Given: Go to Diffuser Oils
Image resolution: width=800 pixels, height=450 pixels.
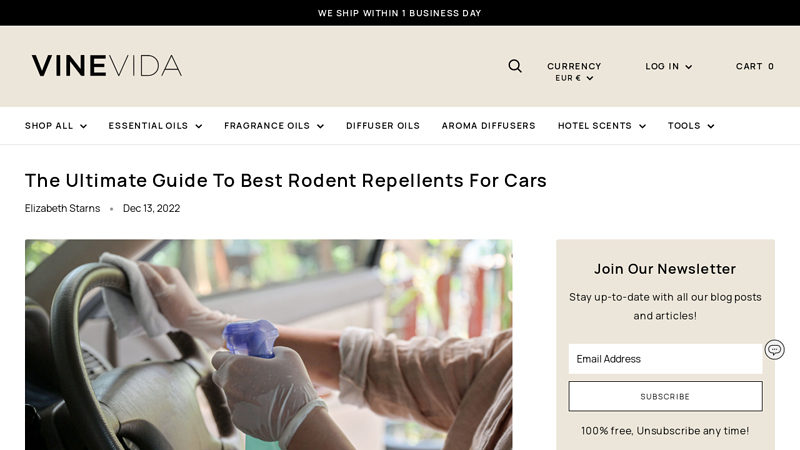Looking at the screenshot, I should coord(383,126).
